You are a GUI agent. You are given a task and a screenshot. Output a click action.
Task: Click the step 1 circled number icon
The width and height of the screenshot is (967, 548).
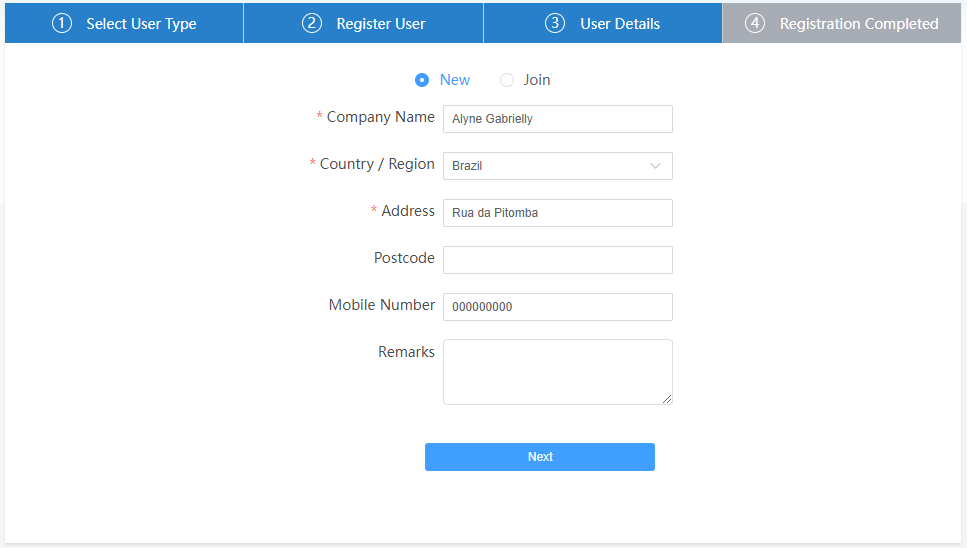click(x=62, y=23)
